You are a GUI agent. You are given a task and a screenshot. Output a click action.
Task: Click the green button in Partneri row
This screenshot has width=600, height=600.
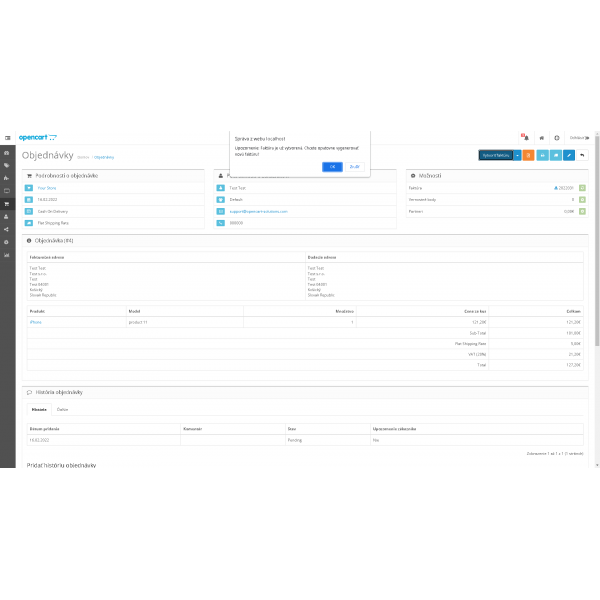pyautogui.click(x=582, y=211)
